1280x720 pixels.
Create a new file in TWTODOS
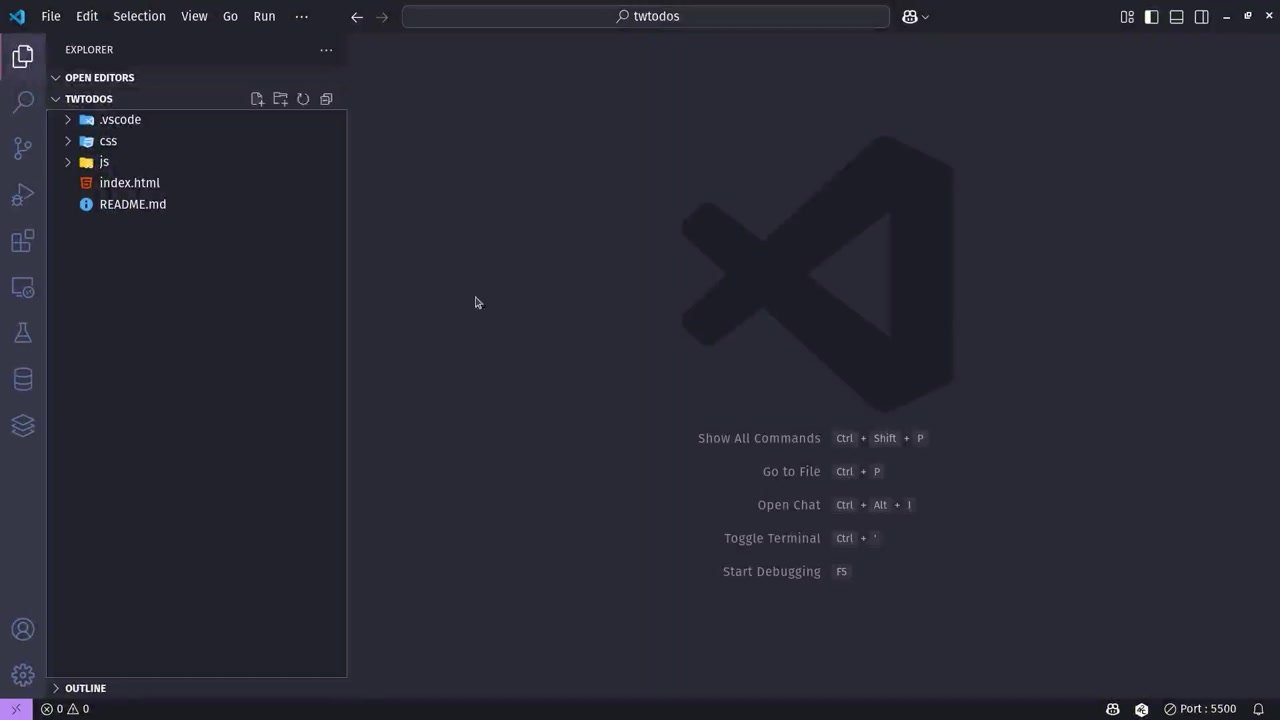click(x=257, y=99)
